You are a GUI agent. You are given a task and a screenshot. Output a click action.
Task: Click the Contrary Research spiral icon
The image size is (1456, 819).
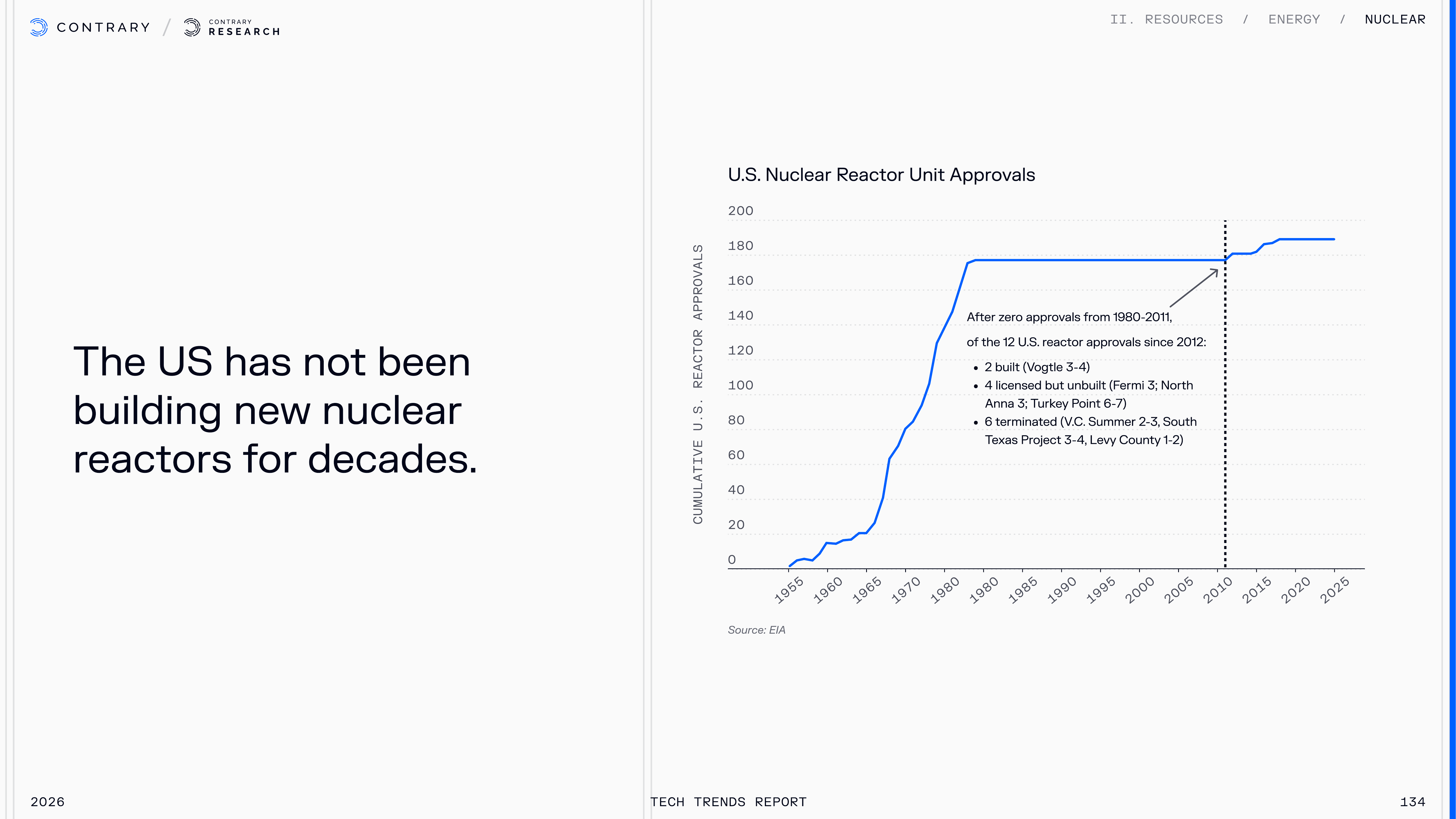tap(192, 27)
